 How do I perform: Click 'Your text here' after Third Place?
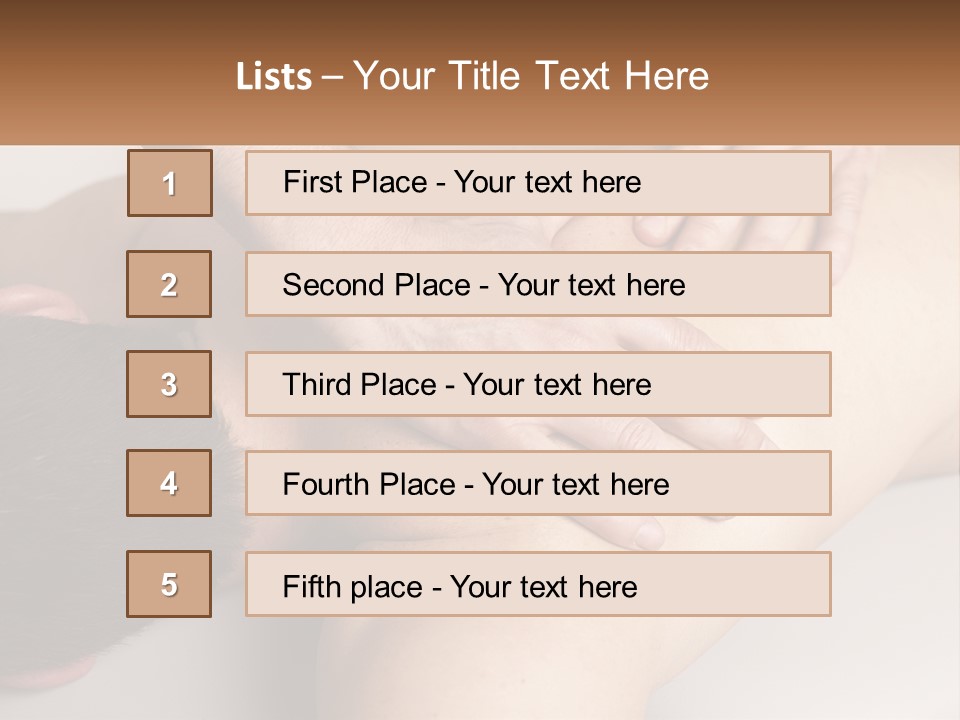pos(557,385)
